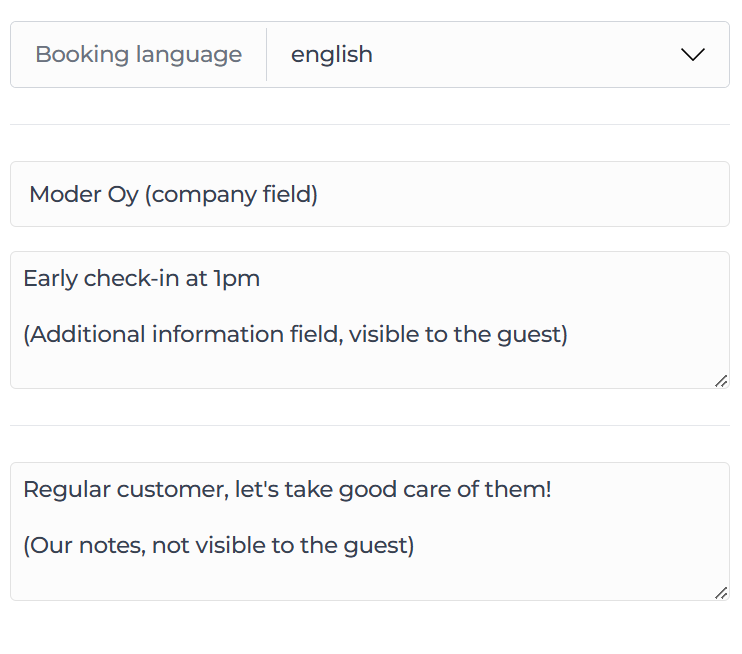The height and width of the screenshot is (654, 742).
Task: Place cursor after "(company field)" text
Action: click(x=319, y=194)
